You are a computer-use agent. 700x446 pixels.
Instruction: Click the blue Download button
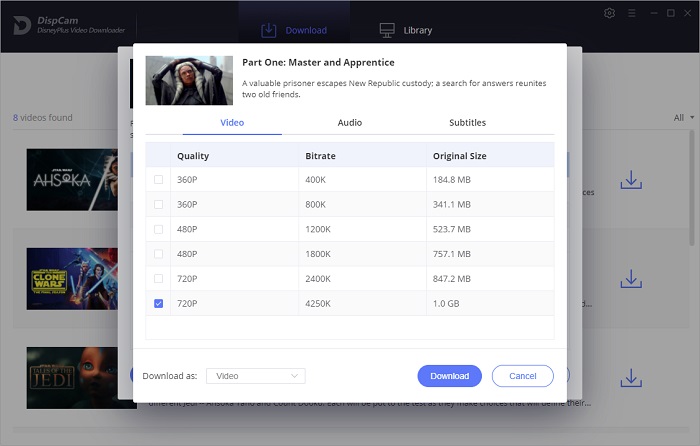450,376
